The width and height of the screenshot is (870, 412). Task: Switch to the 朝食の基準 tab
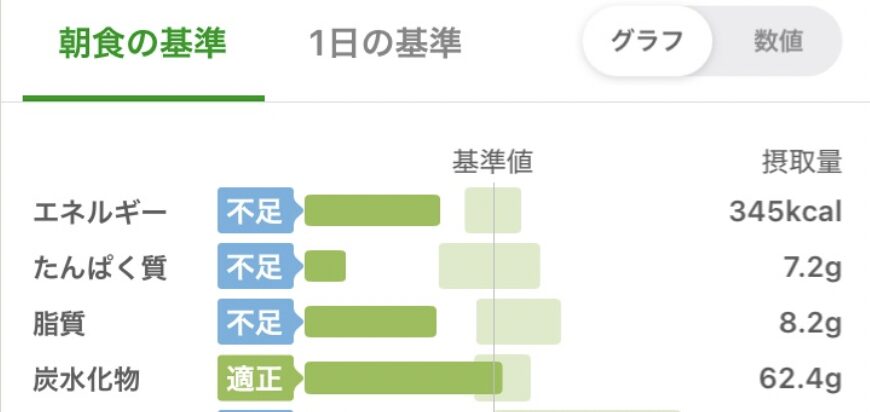pyautogui.click(x=144, y=44)
